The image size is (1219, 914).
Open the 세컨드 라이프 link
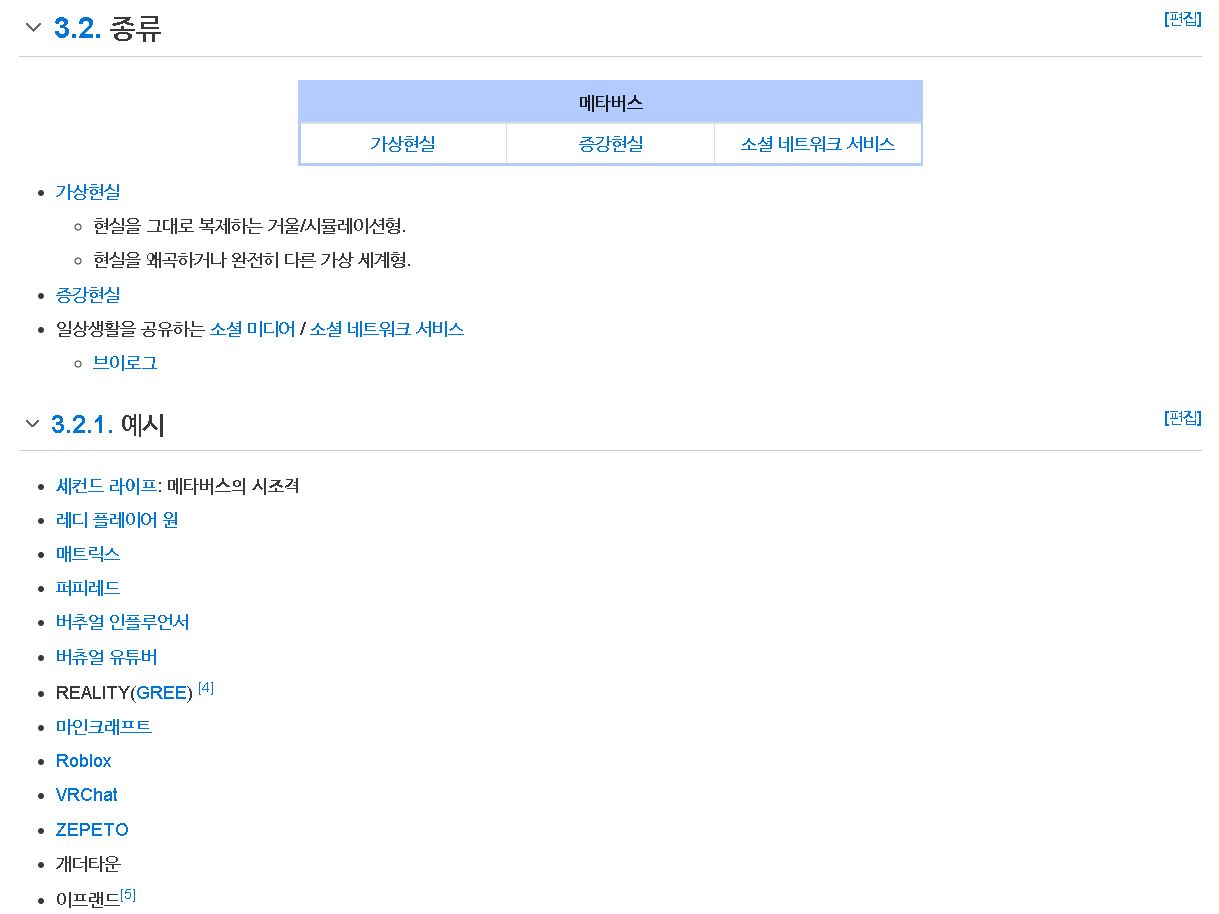point(107,486)
